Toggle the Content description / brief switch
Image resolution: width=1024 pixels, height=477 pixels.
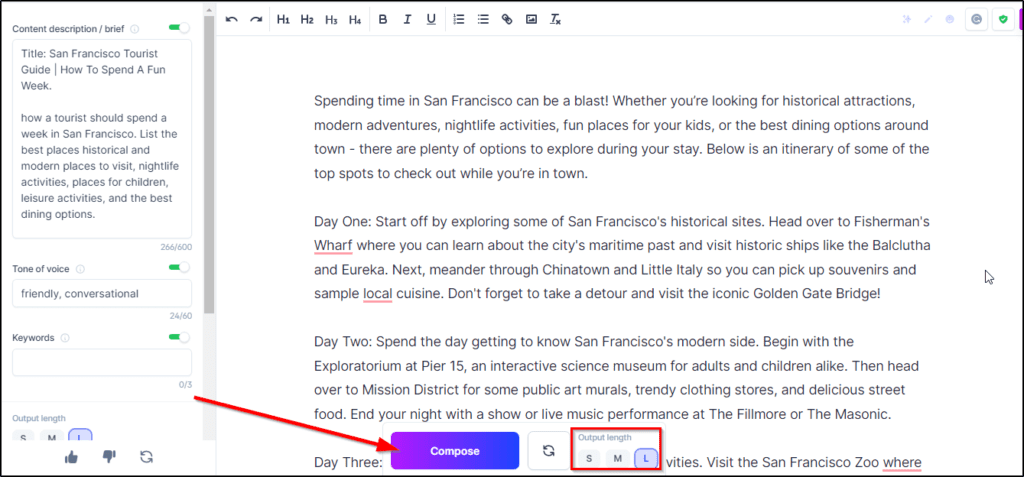tap(179, 28)
